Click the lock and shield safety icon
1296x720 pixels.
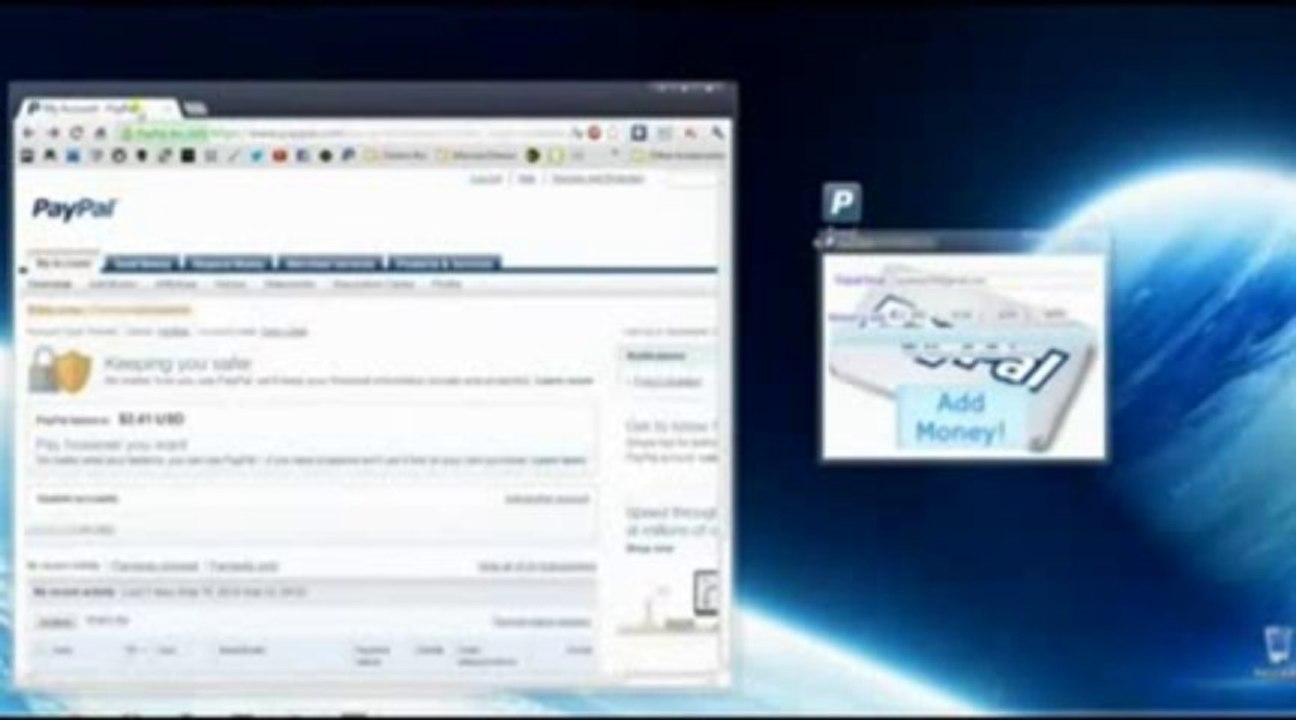[x=60, y=370]
